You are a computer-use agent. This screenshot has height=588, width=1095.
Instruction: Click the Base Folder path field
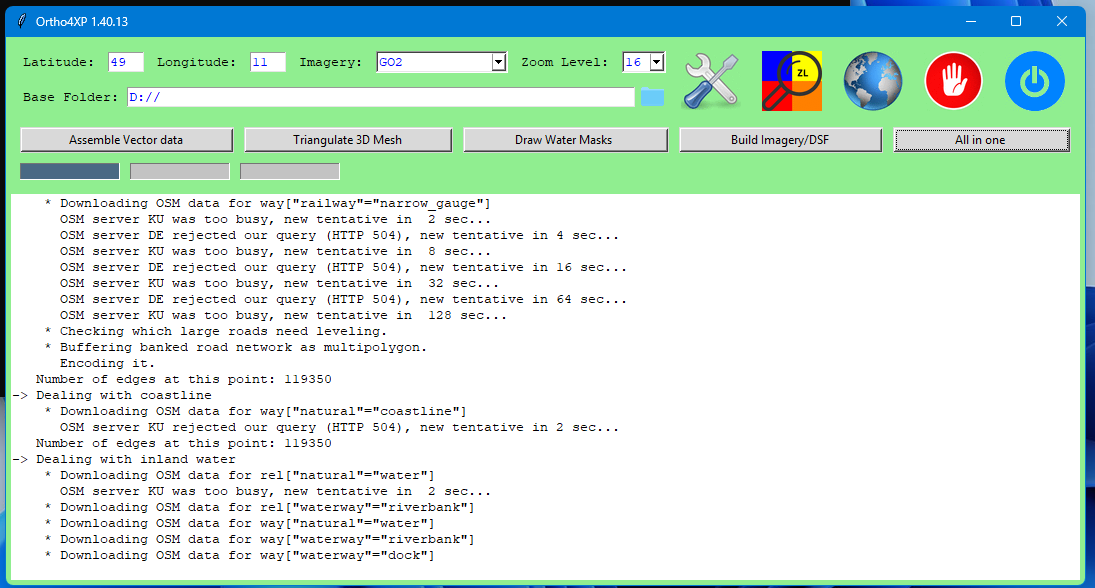coord(381,97)
